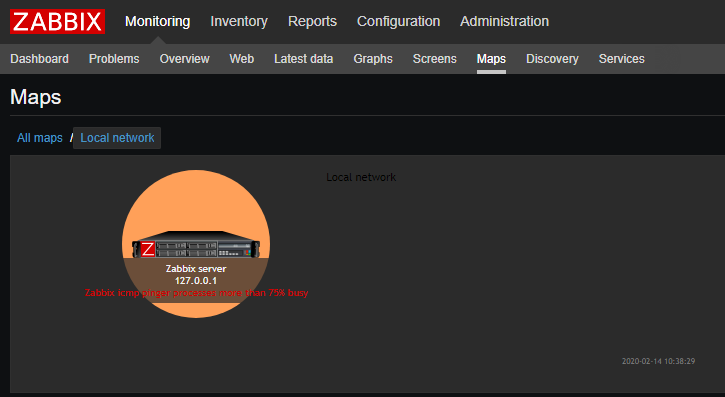Click the icmp pinger problem text
This screenshot has height=397, width=725.
[197, 293]
